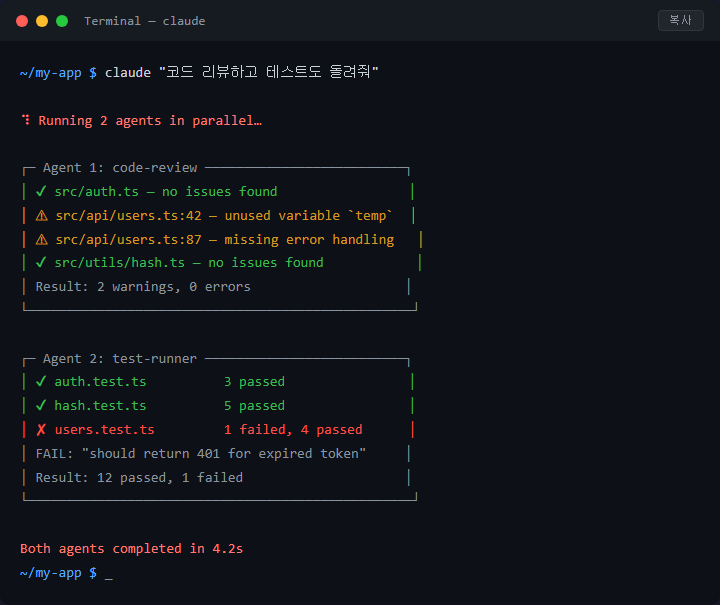Click 'src/utils/hash.ts — no issues found' line

(189, 263)
